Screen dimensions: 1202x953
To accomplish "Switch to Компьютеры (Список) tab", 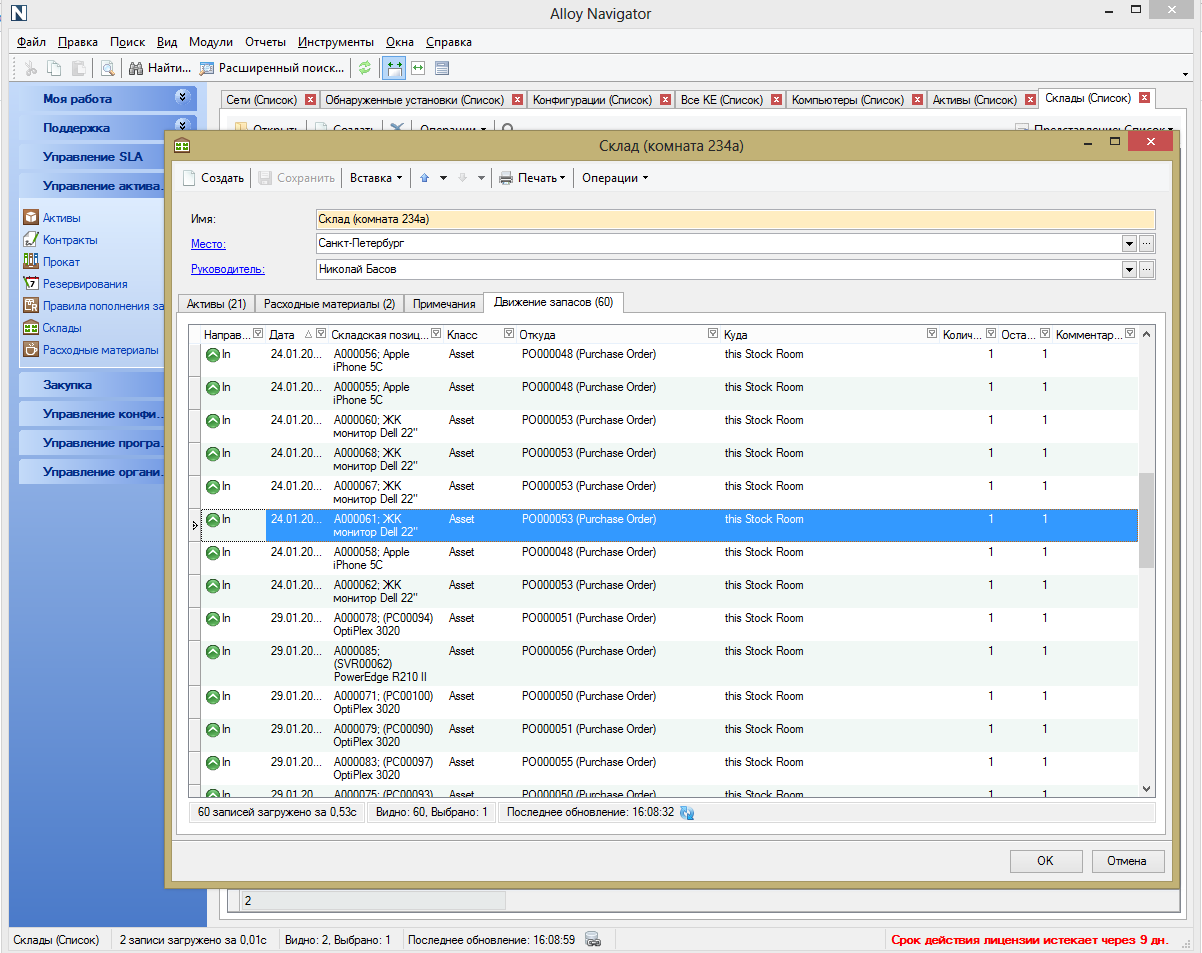I will (x=847, y=100).
